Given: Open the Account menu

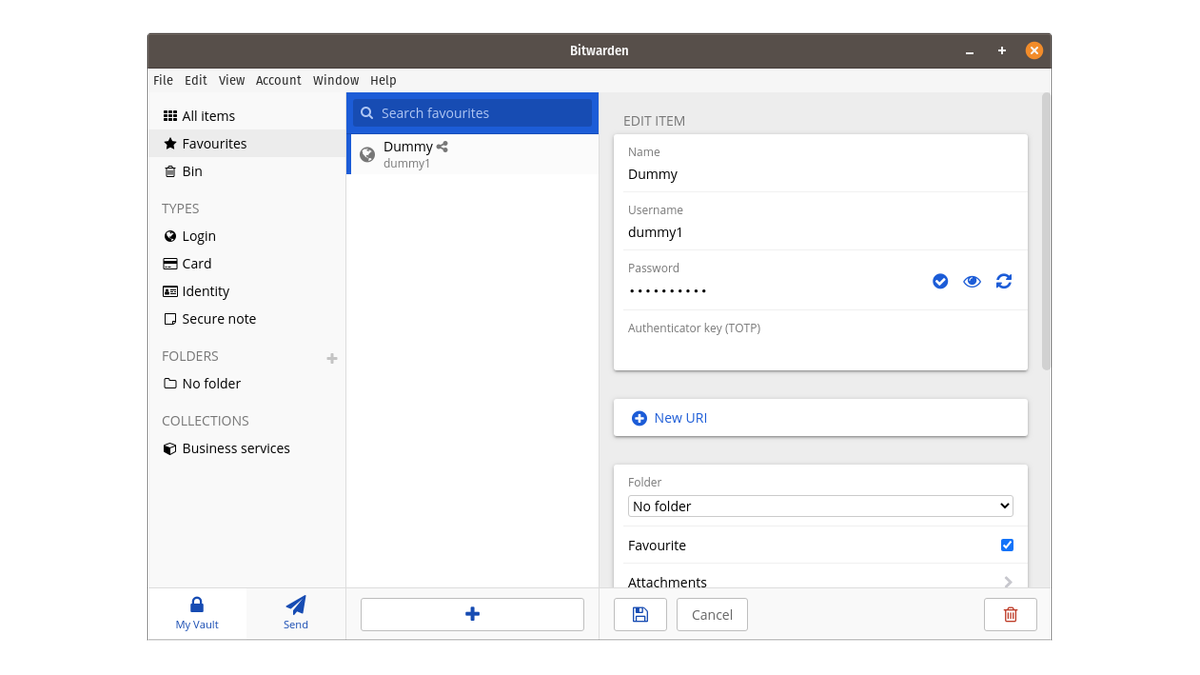Looking at the screenshot, I should pos(278,80).
